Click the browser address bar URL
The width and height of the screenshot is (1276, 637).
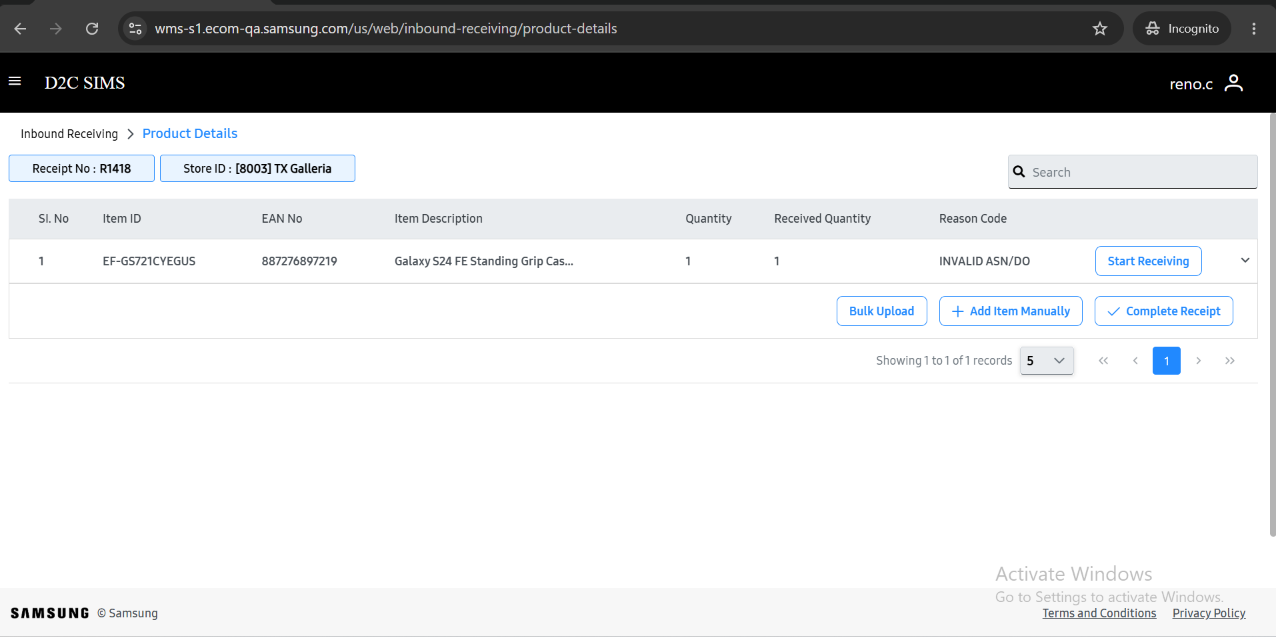pyautogui.click(x=386, y=29)
